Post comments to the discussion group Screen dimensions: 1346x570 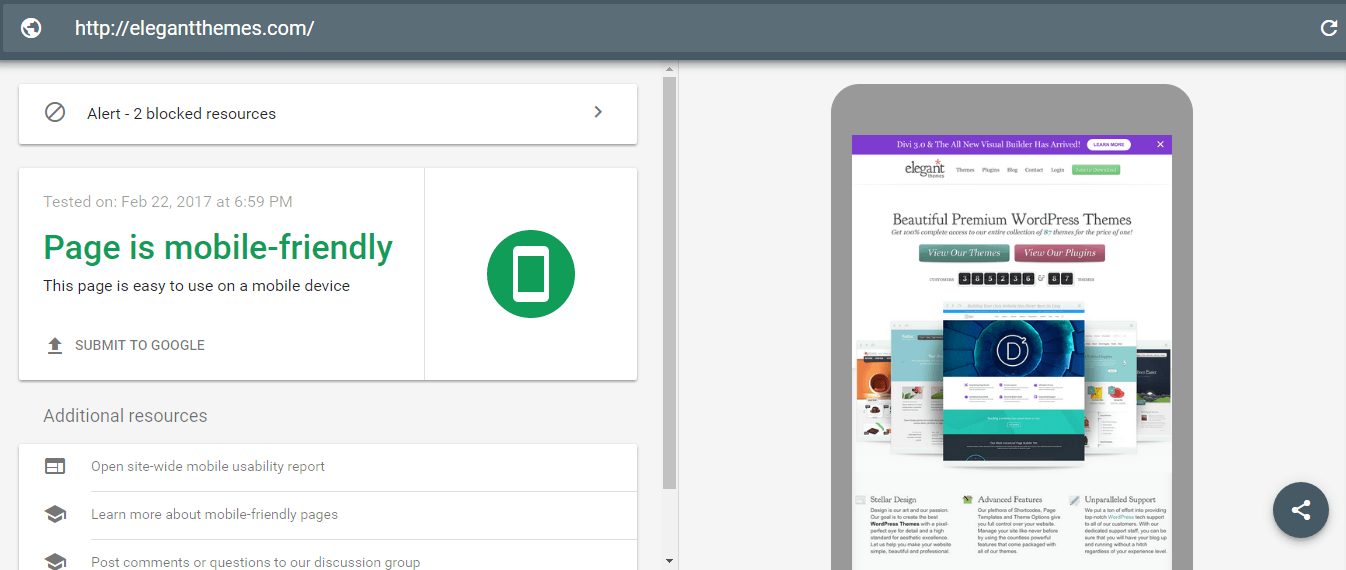pos(255,562)
